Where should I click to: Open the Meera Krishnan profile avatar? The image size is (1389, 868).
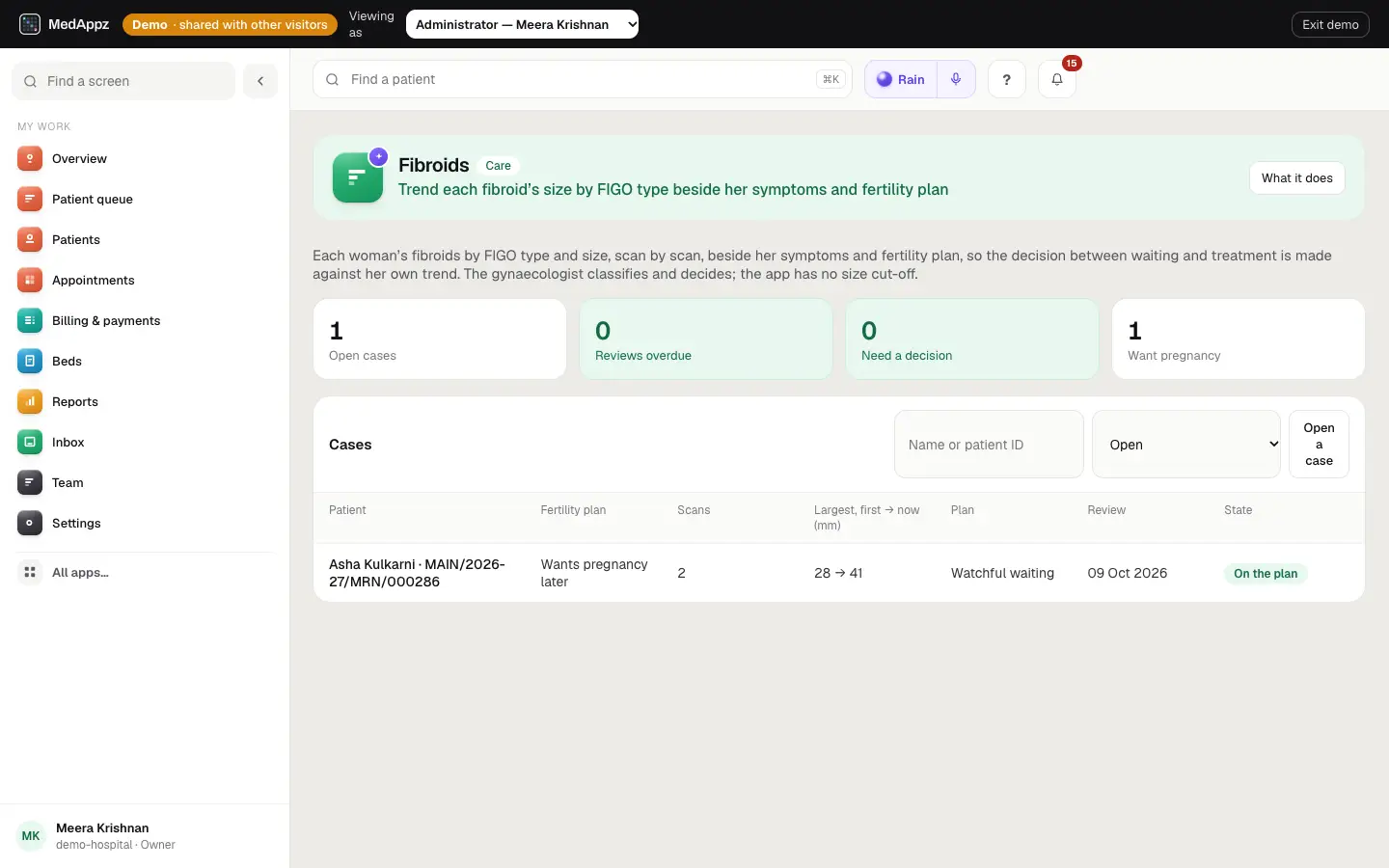pyautogui.click(x=31, y=836)
